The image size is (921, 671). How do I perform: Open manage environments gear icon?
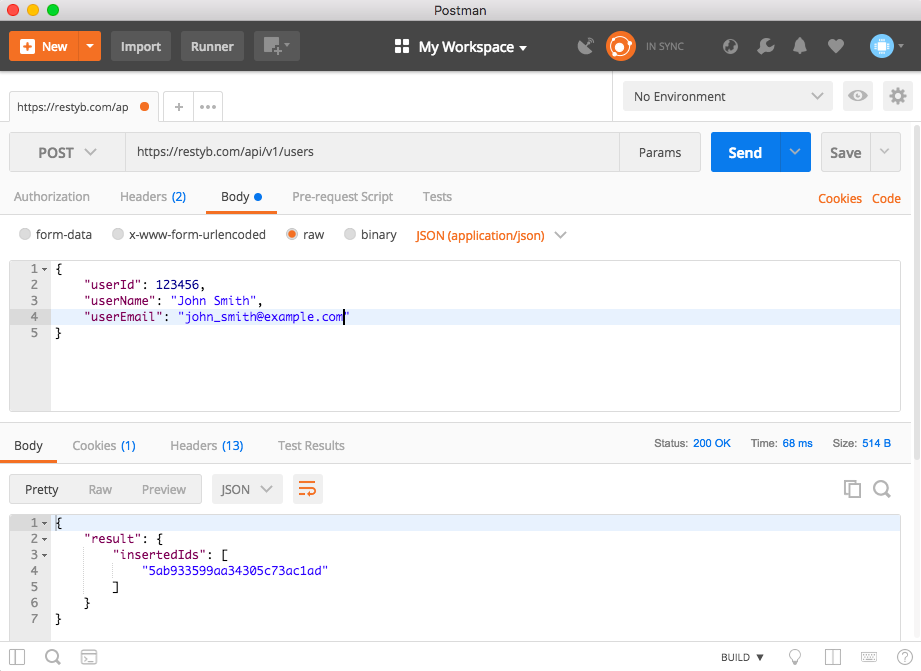[898, 96]
